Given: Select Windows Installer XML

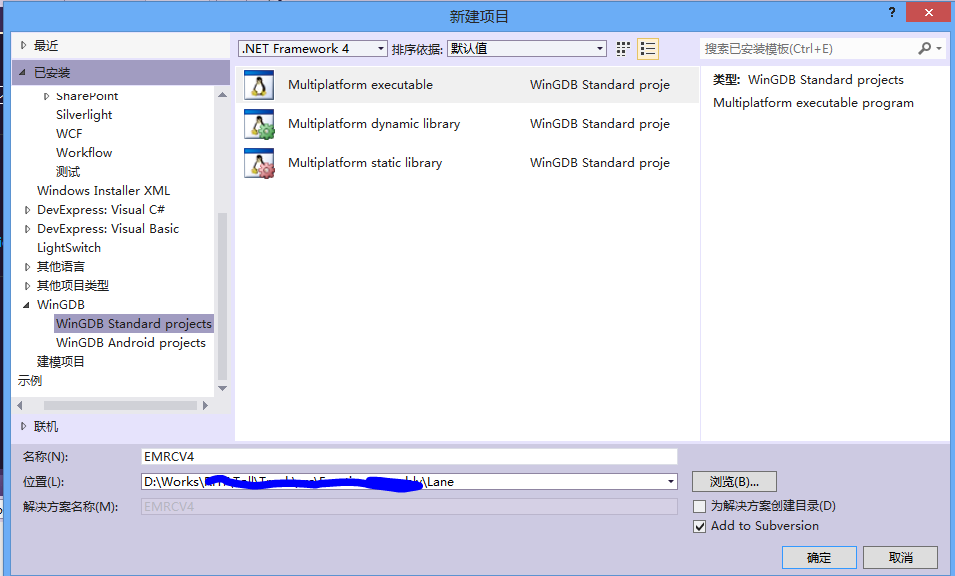Looking at the screenshot, I should [x=104, y=191].
